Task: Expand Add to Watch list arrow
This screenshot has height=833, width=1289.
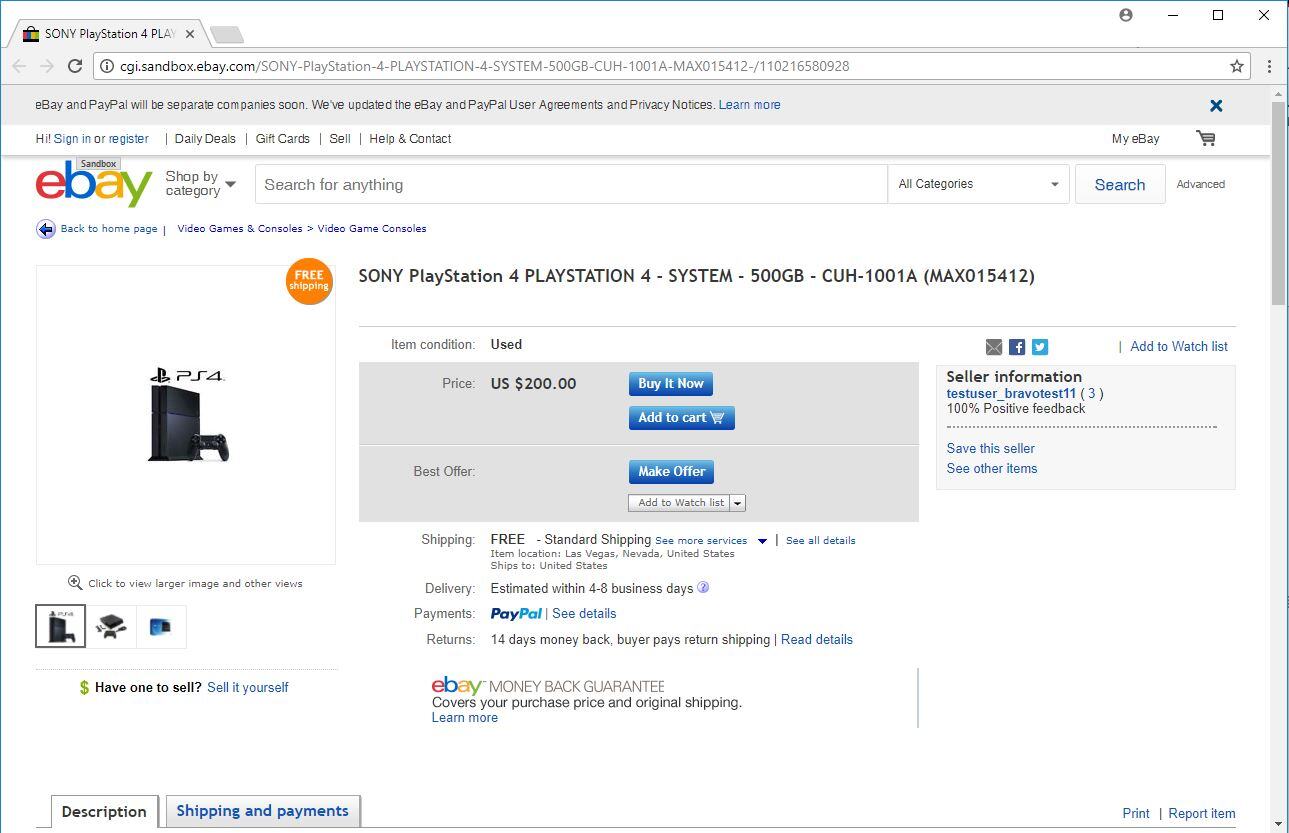Action: pyautogui.click(x=738, y=503)
